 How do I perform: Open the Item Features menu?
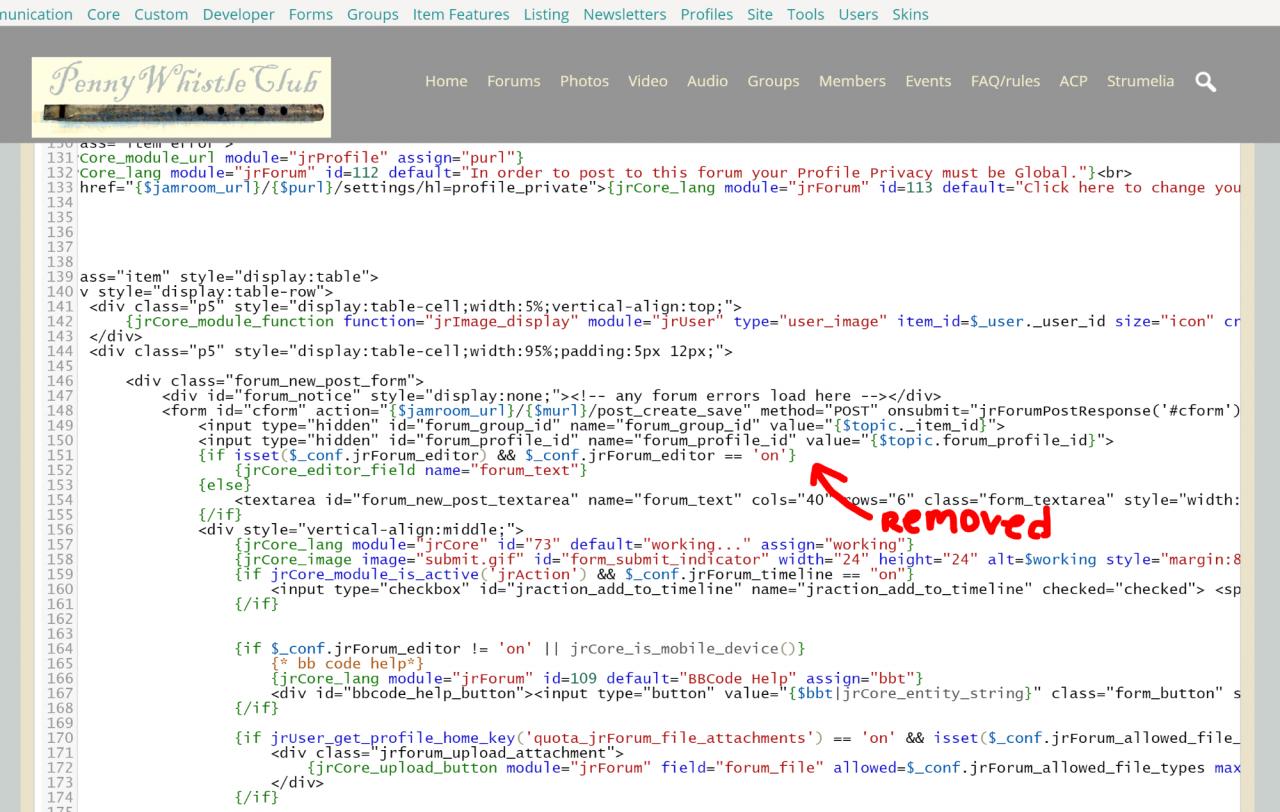point(461,14)
